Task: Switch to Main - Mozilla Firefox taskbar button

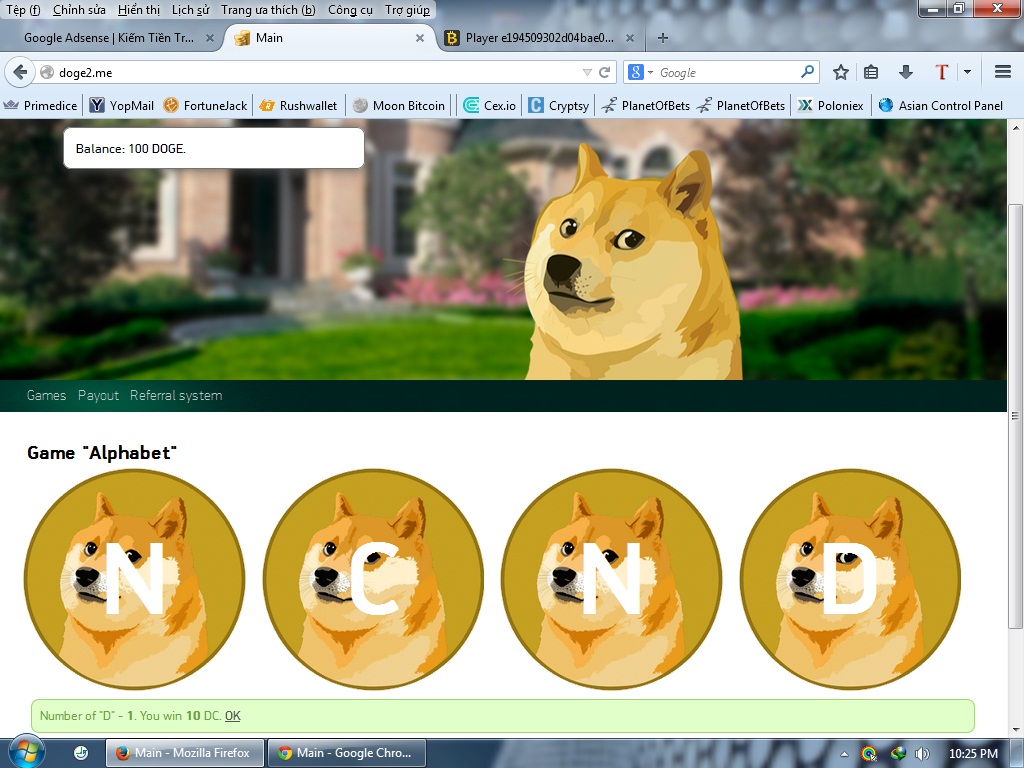Action: coord(185,753)
